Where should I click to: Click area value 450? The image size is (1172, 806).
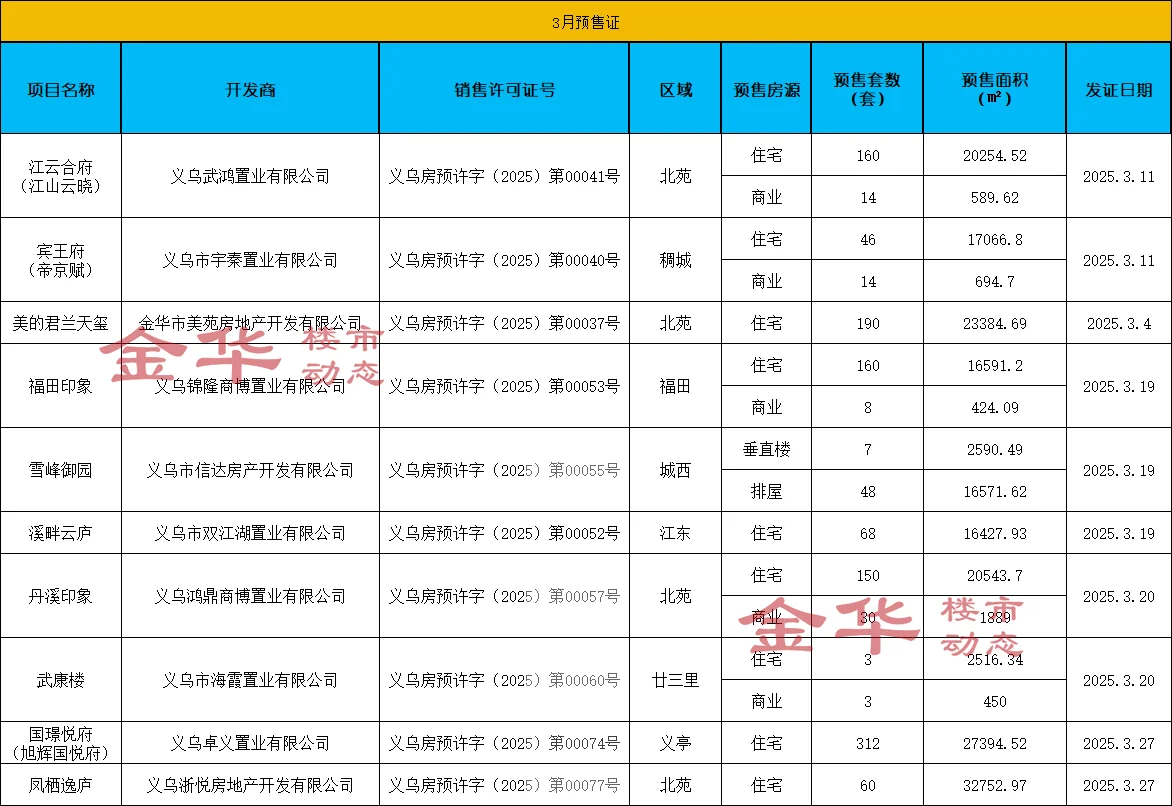[995, 701]
